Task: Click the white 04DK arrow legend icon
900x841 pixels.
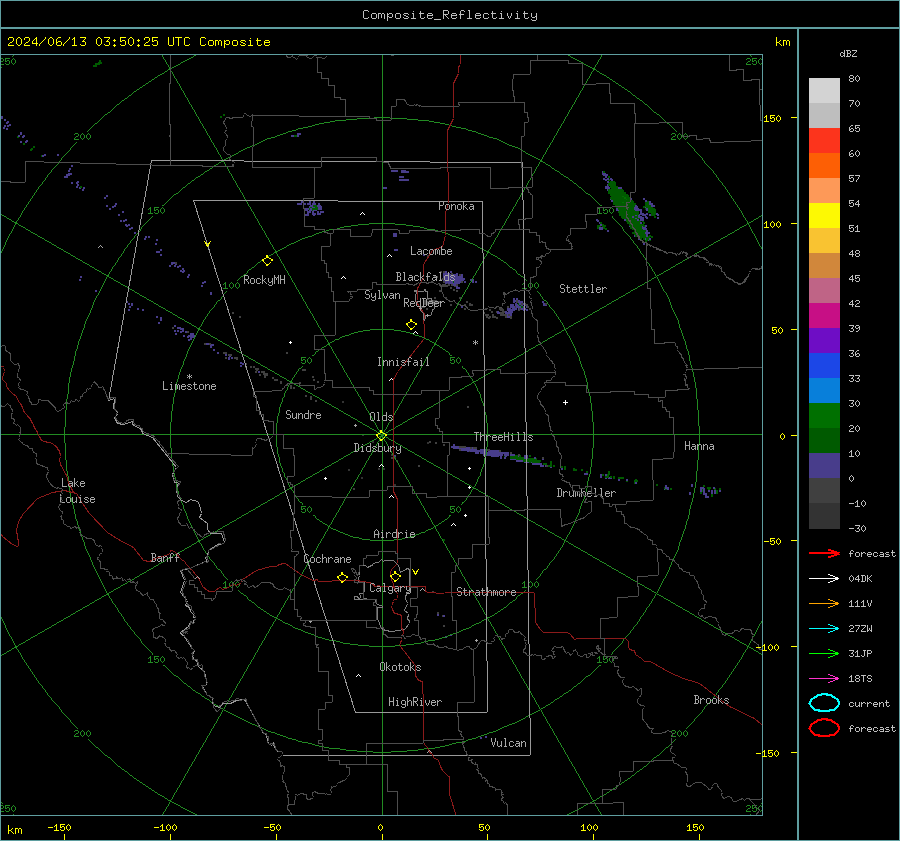Action: pyautogui.click(x=824, y=579)
